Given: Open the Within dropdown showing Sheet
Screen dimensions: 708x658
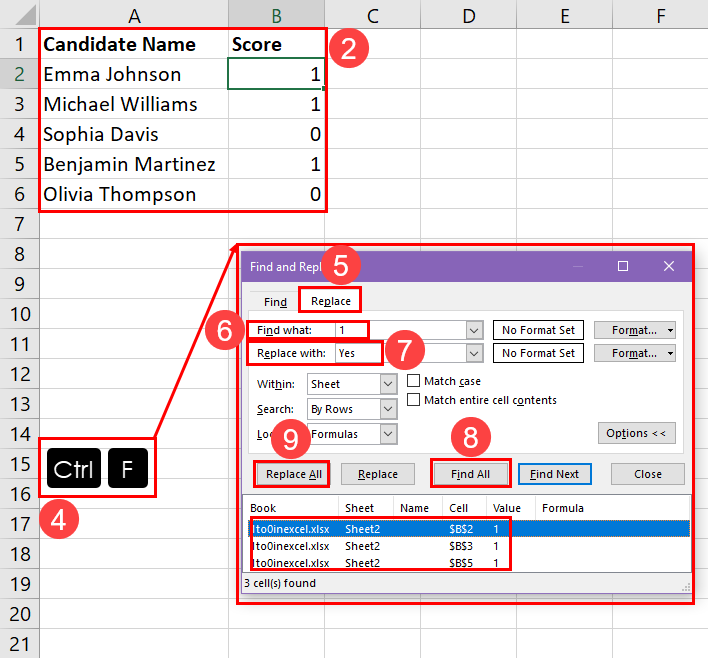Looking at the screenshot, I should click(x=352, y=384).
